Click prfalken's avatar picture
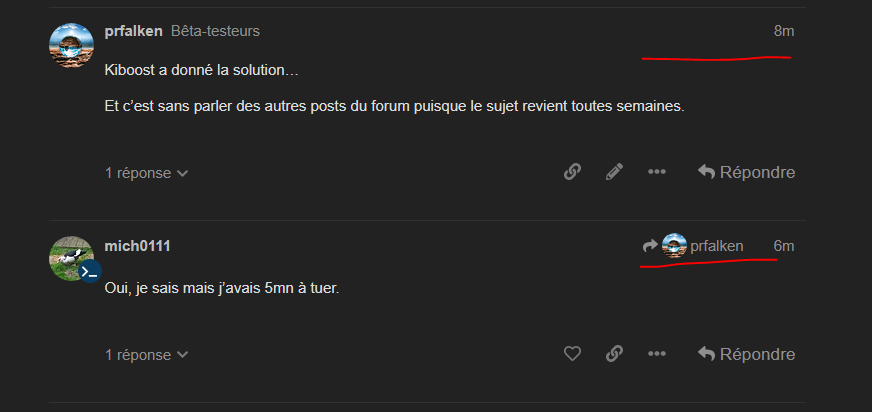Screen dimensions: 872x412 pyautogui.click(x=72, y=44)
